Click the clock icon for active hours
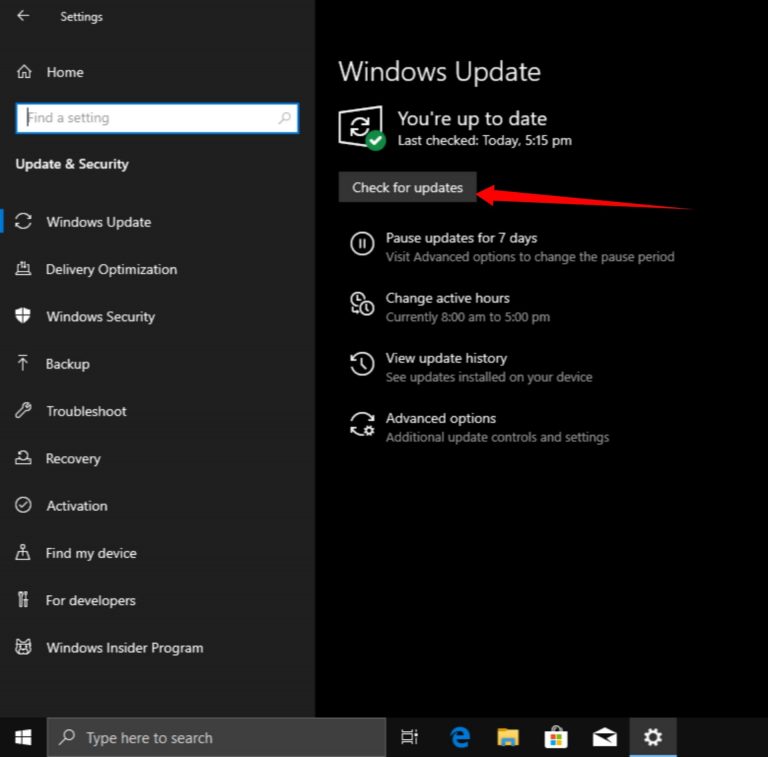768x757 pixels. (x=362, y=304)
